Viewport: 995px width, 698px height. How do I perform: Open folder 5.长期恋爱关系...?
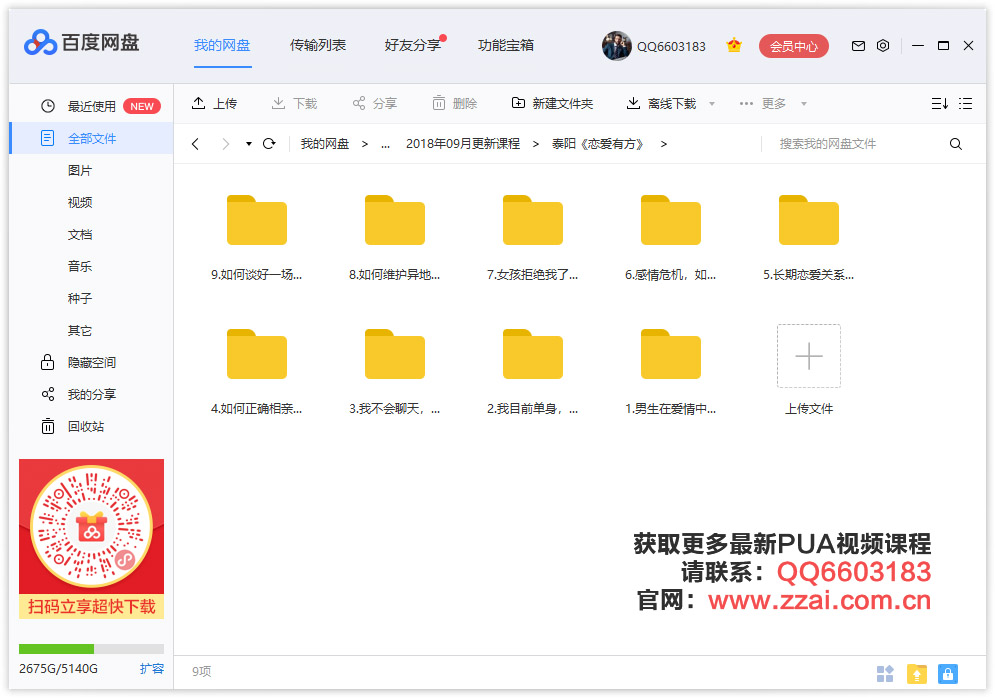(809, 237)
